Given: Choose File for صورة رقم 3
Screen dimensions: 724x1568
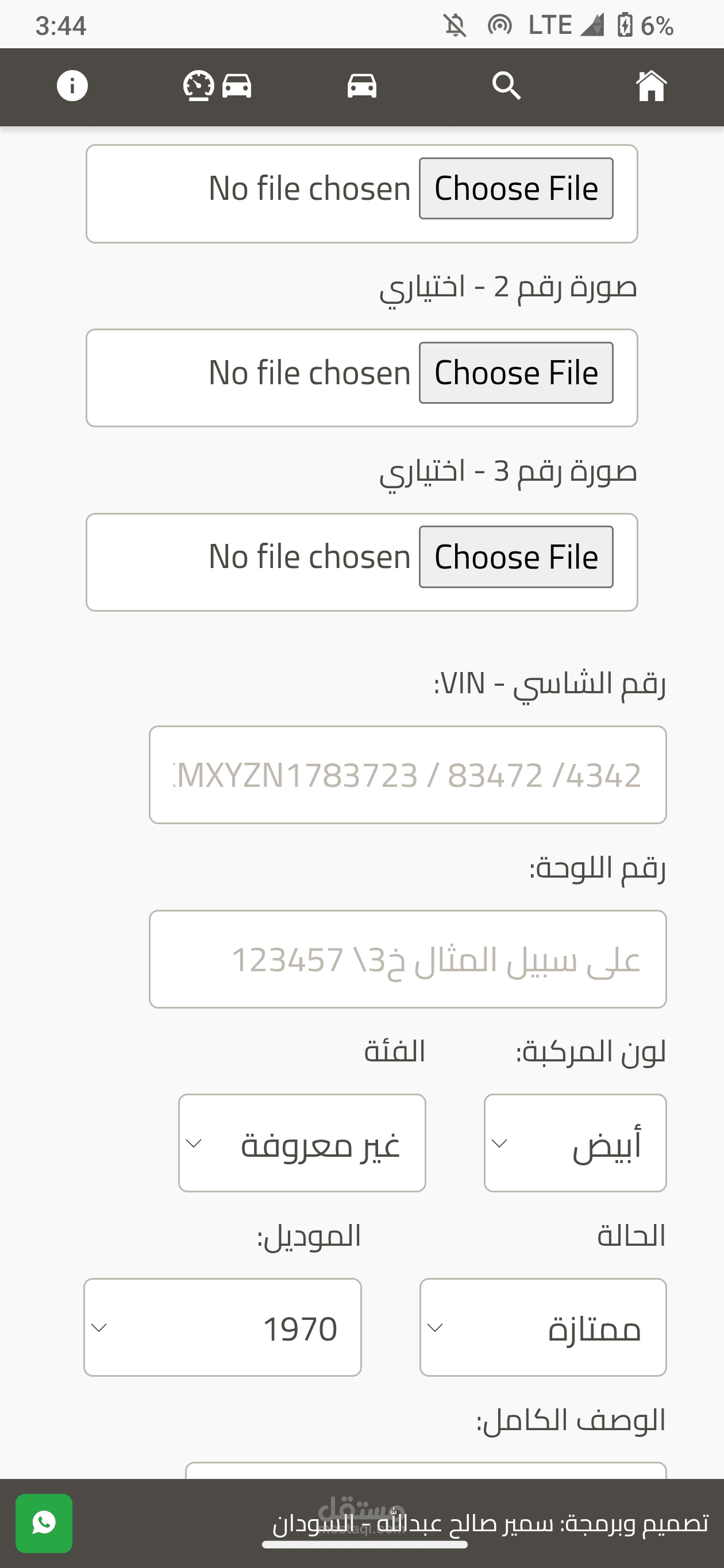Looking at the screenshot, I should (516, 557).
